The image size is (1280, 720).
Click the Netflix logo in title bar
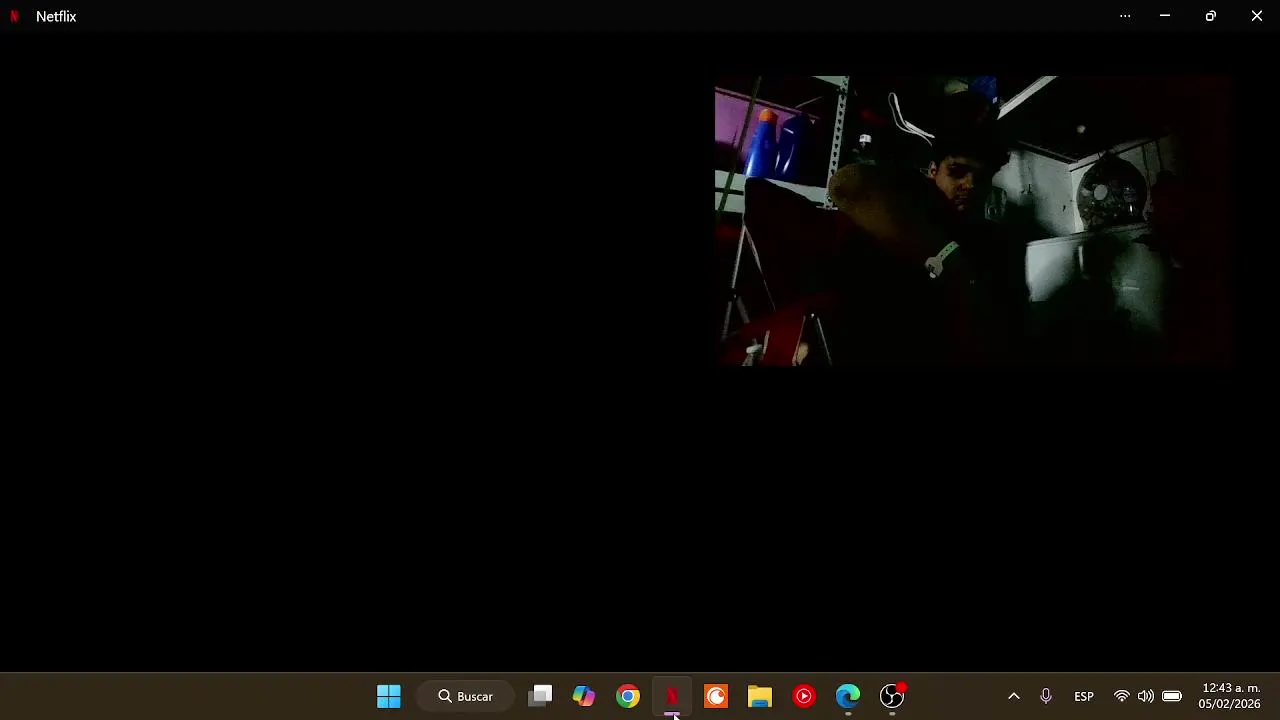14,16
